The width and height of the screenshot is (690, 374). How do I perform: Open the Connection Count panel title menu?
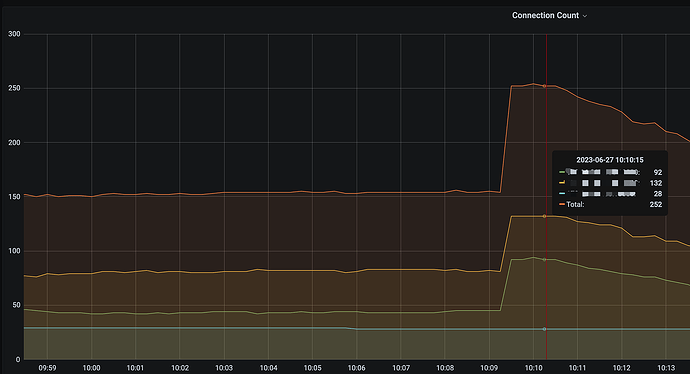(545, 15)
